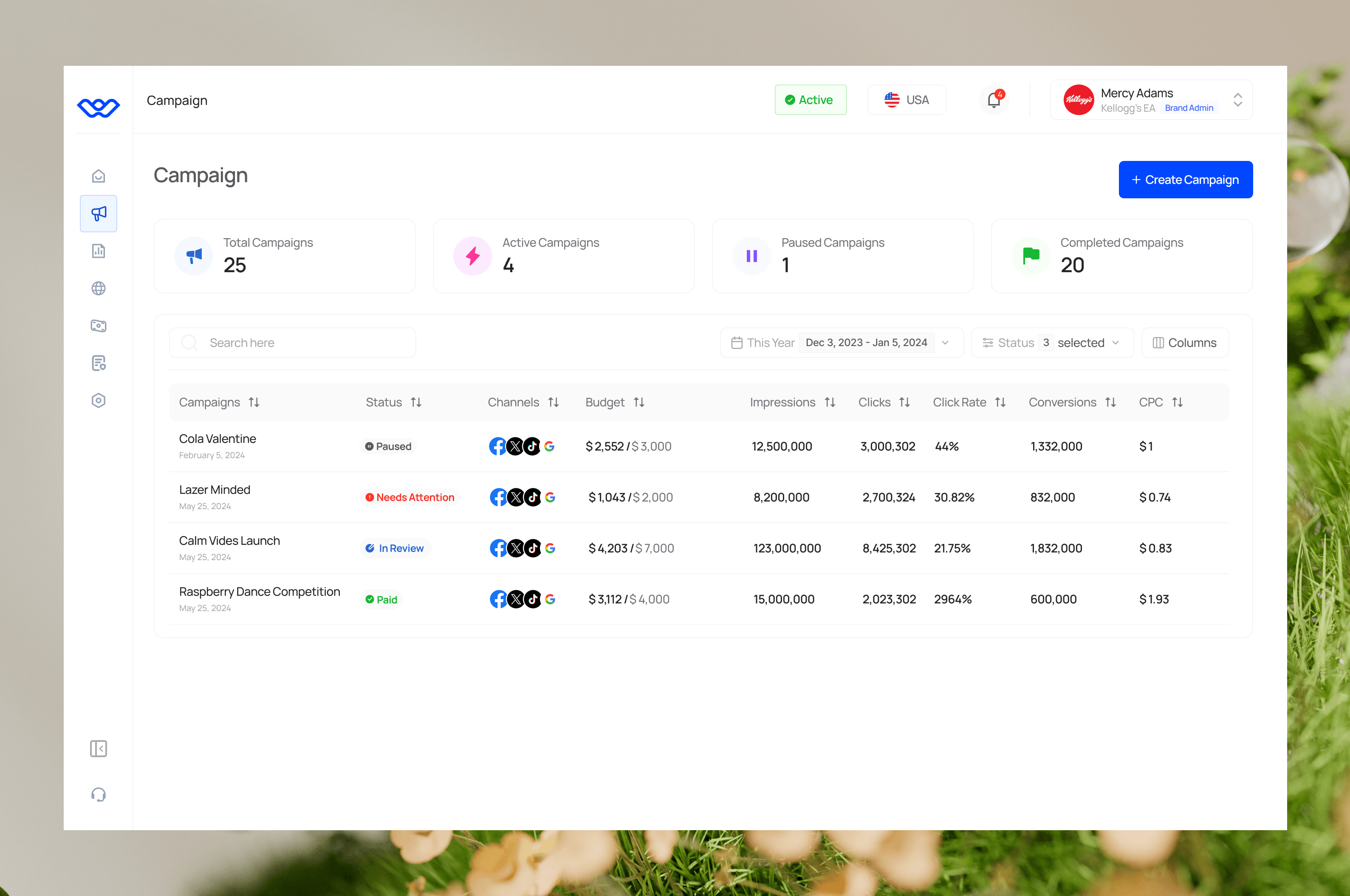Click the notification bell icon
Viewport: 1350px width, 896px height.
(x=993, y=100)
